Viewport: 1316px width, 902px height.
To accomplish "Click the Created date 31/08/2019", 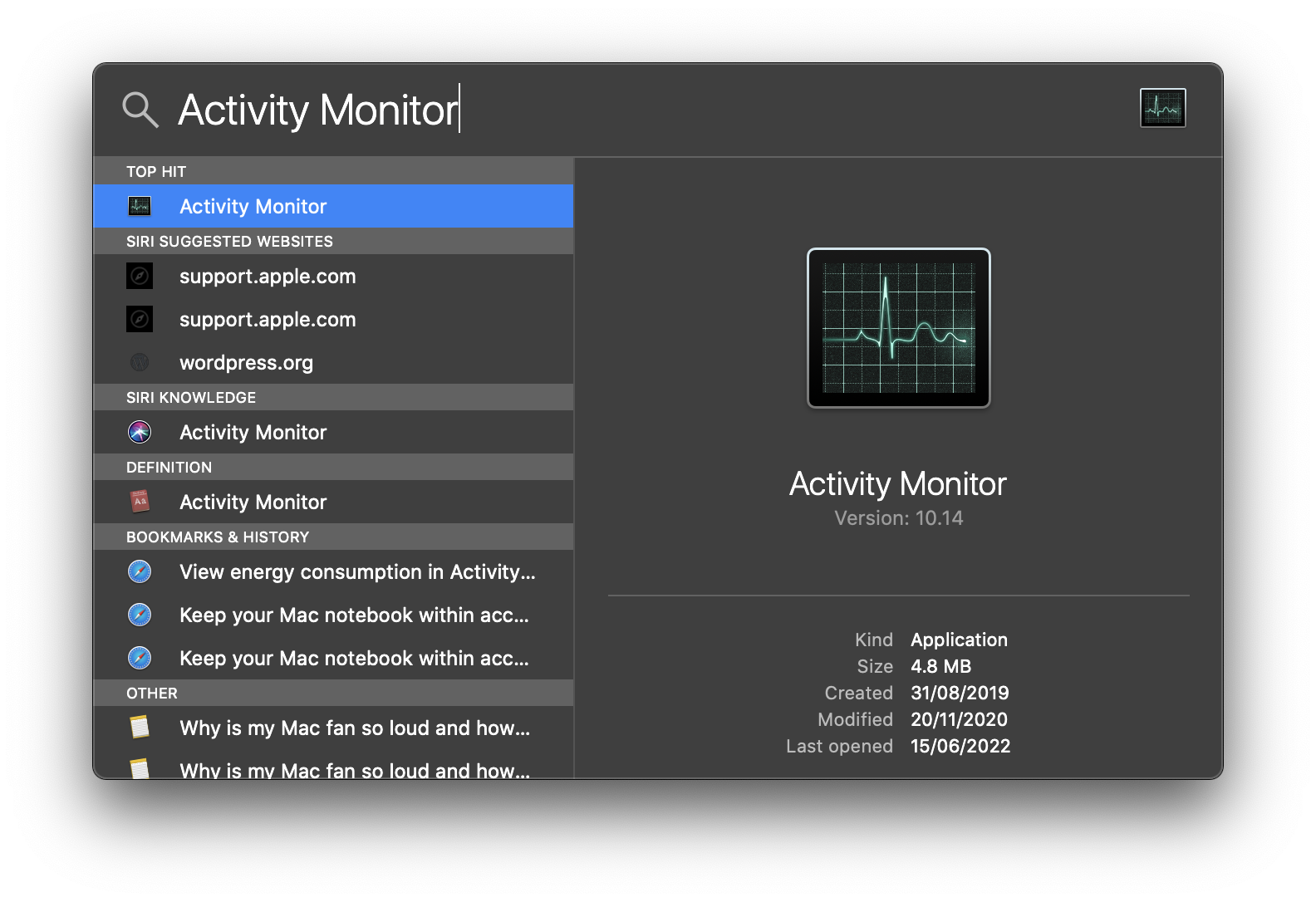I will (x=960, y=693).
